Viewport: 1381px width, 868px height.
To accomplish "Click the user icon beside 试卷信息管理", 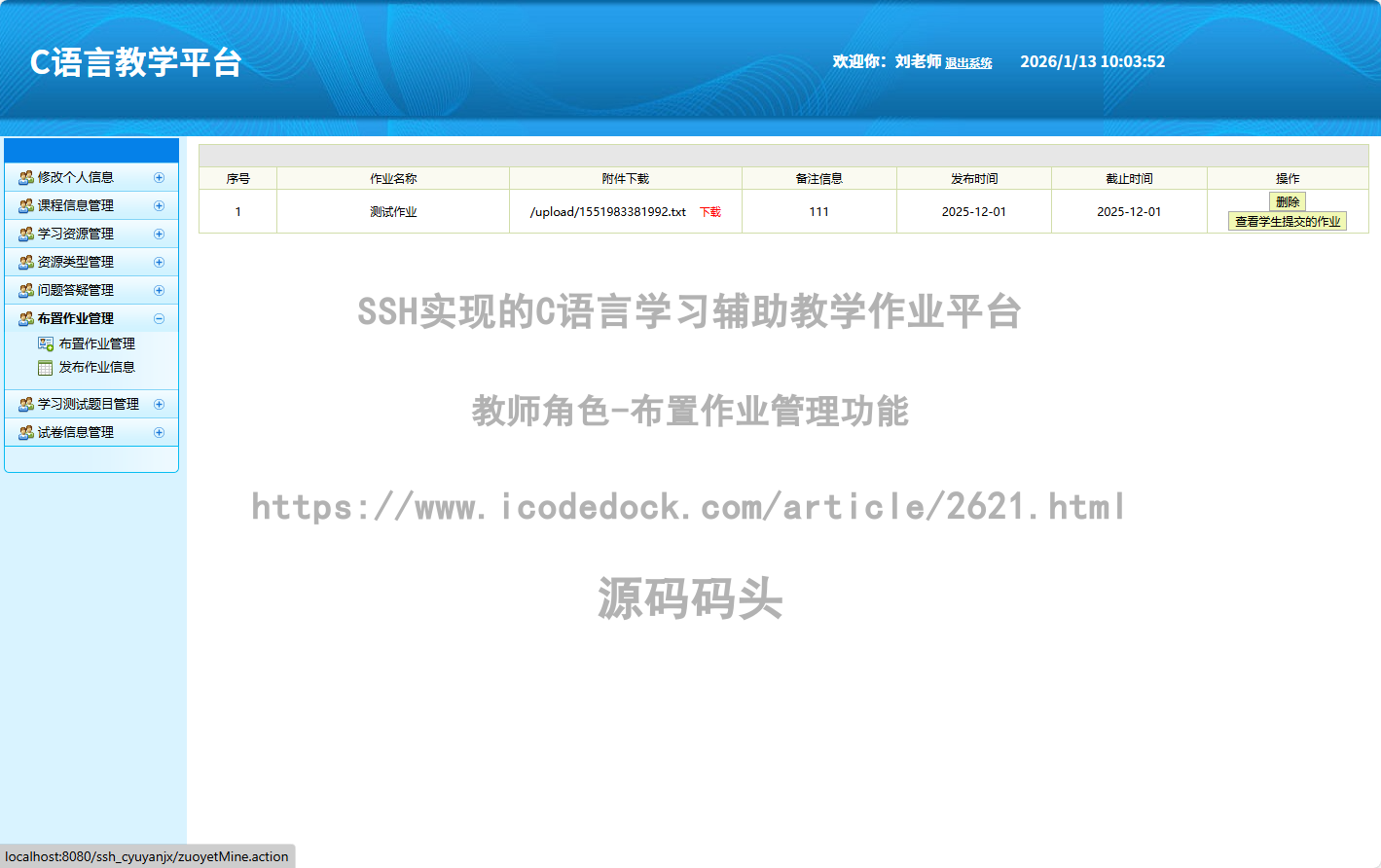I will point(26,433).
